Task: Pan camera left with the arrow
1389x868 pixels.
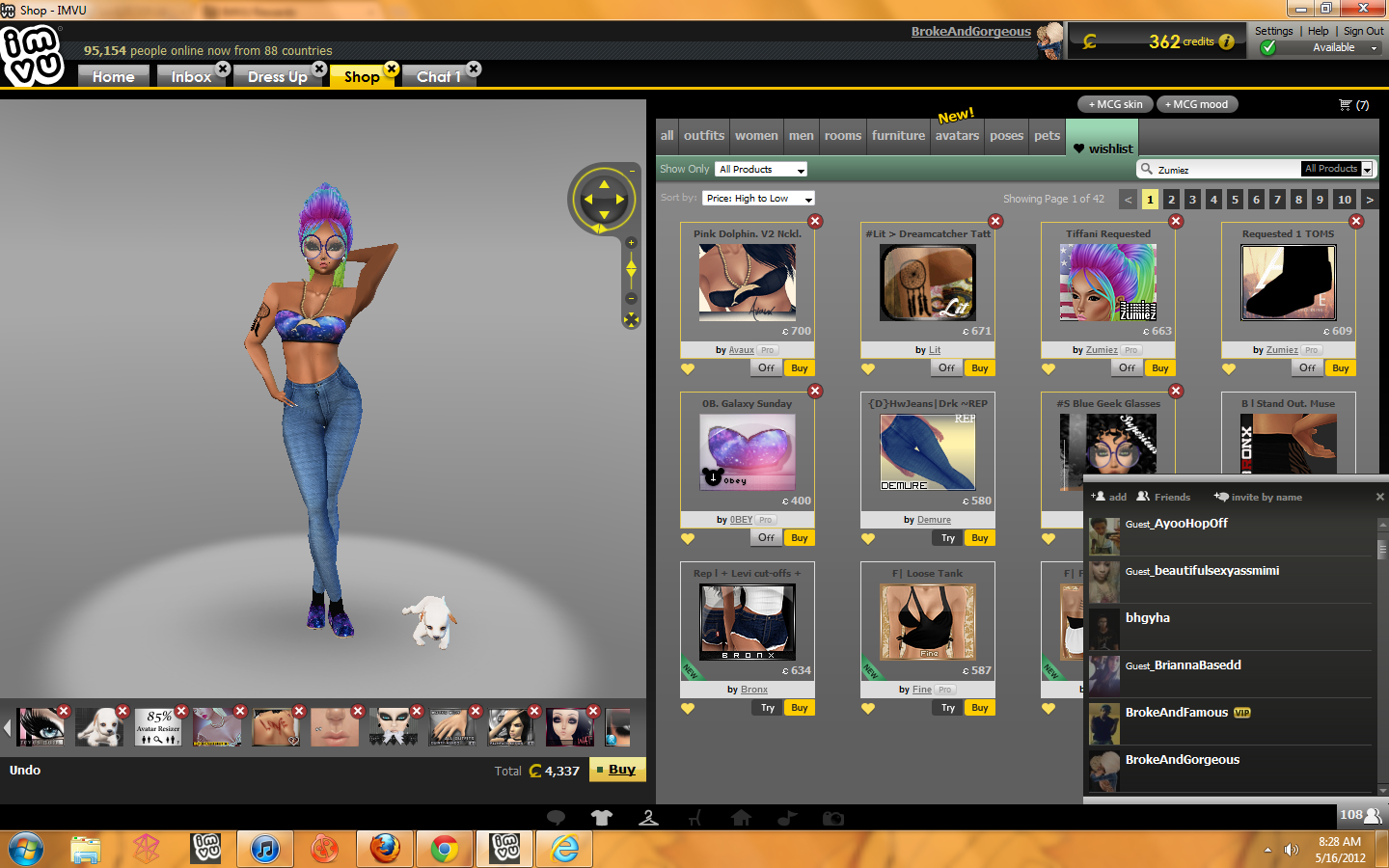Action: point(587,200)
